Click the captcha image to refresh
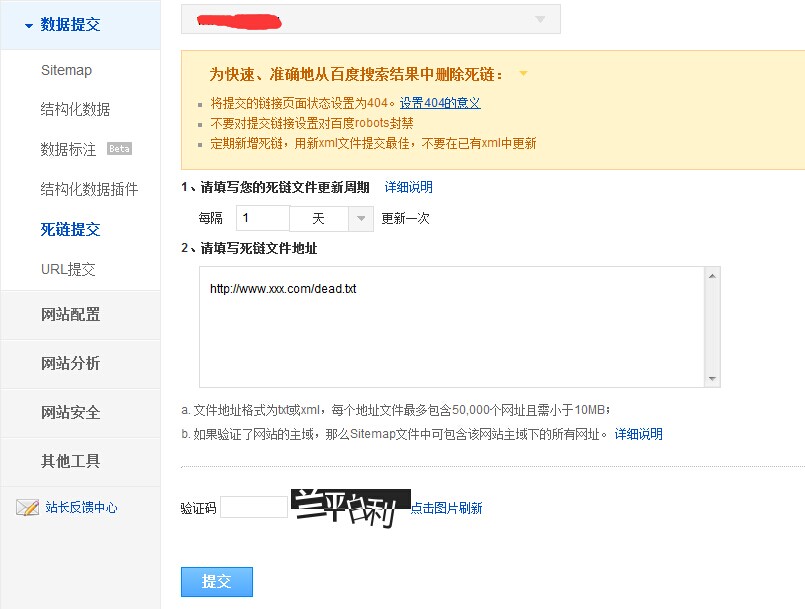Screen dimensions: 805x609 tap(350, 507)
